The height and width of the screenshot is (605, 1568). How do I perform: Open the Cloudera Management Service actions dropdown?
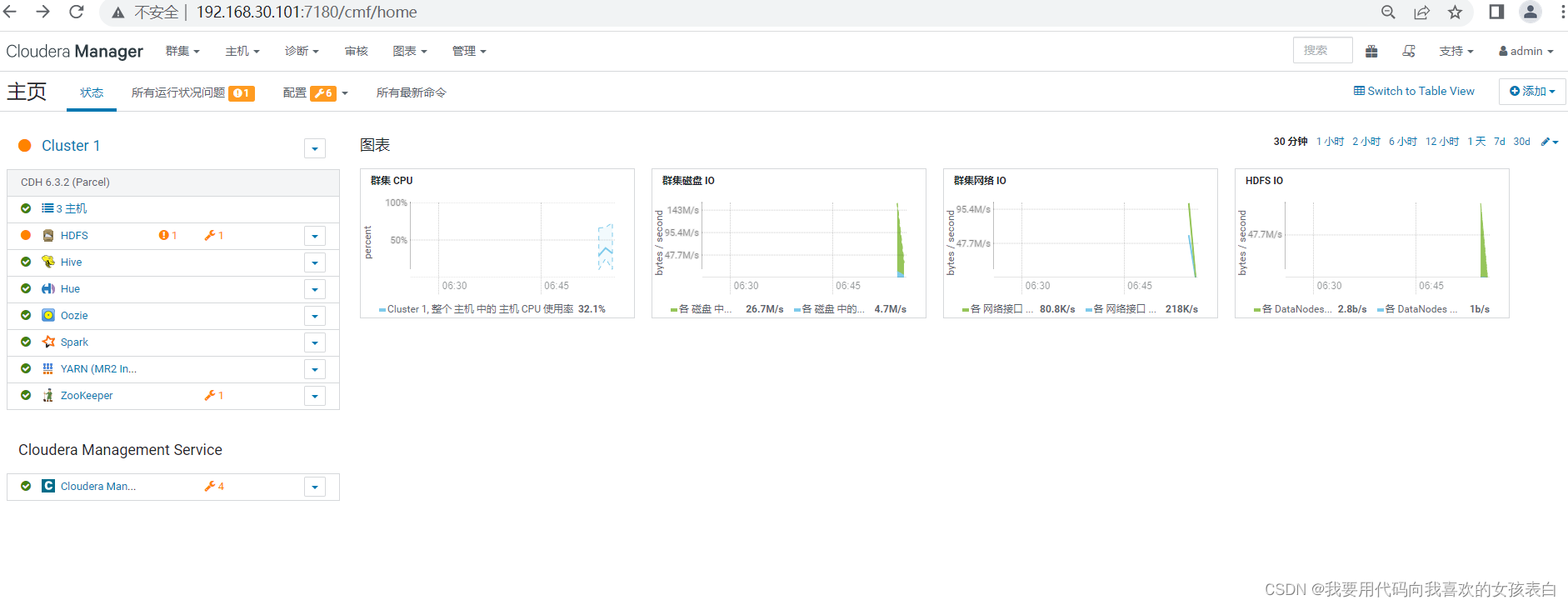(314, 487)
